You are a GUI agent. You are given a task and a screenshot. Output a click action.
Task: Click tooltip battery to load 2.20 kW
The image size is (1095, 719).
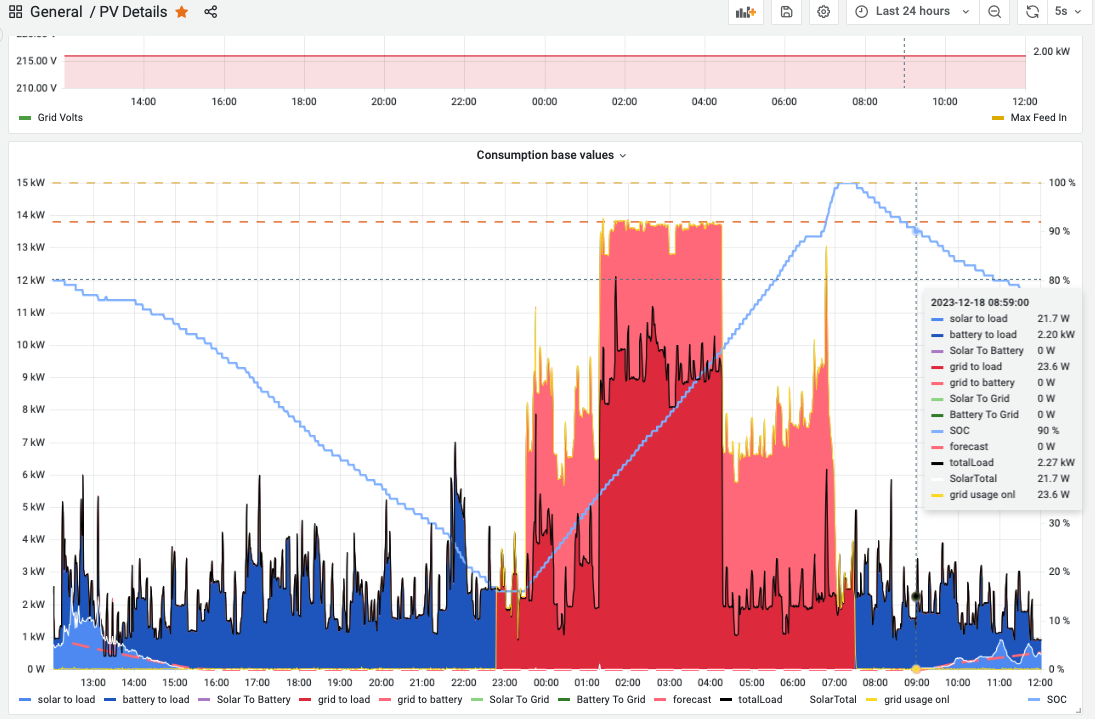1056,334
